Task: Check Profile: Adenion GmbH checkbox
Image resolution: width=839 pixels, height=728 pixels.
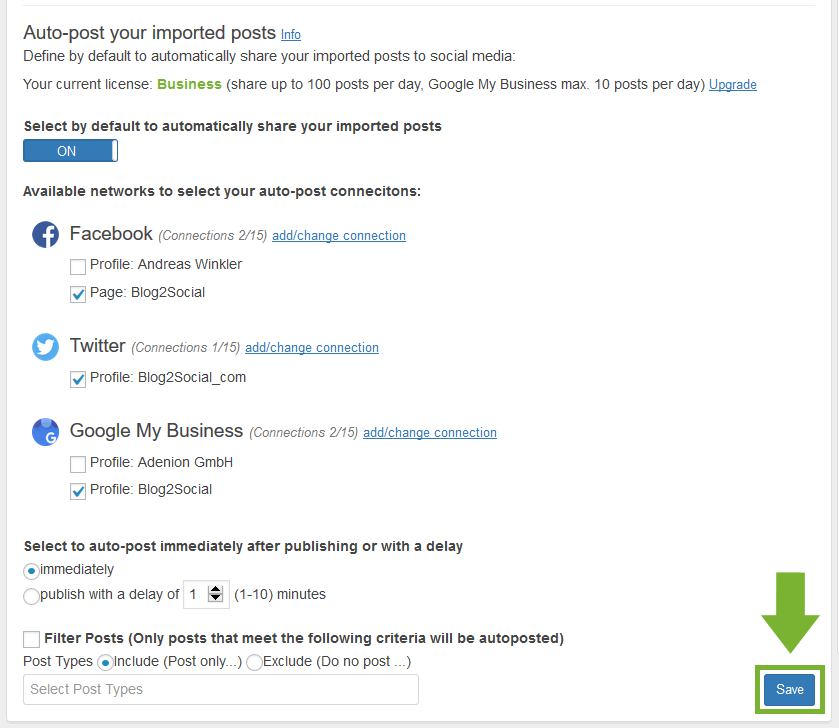Action: pos(78,464)
